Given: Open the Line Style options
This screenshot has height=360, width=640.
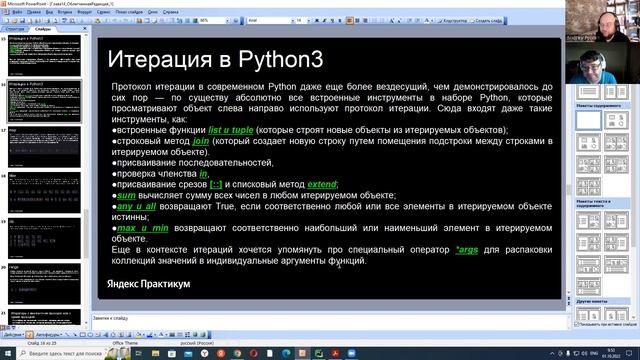Looking at the screenshot, I should [x=172, y=335].
